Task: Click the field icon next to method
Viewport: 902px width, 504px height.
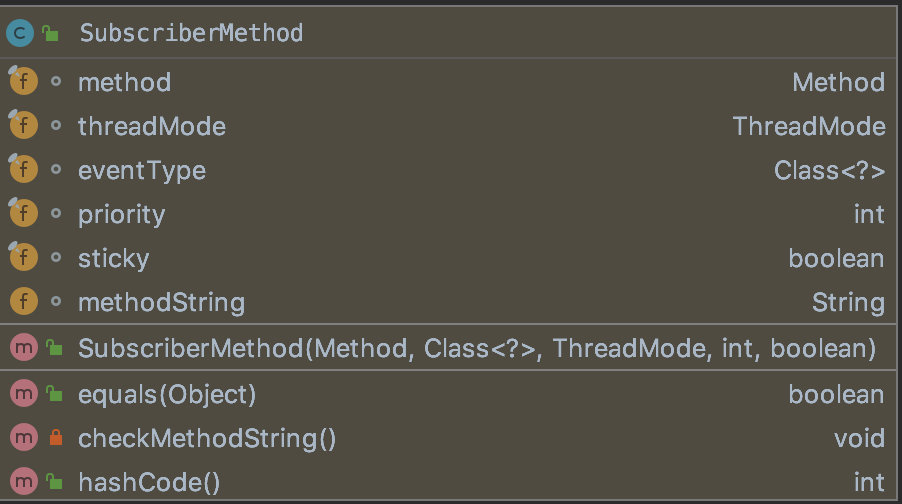Action: 22,82
